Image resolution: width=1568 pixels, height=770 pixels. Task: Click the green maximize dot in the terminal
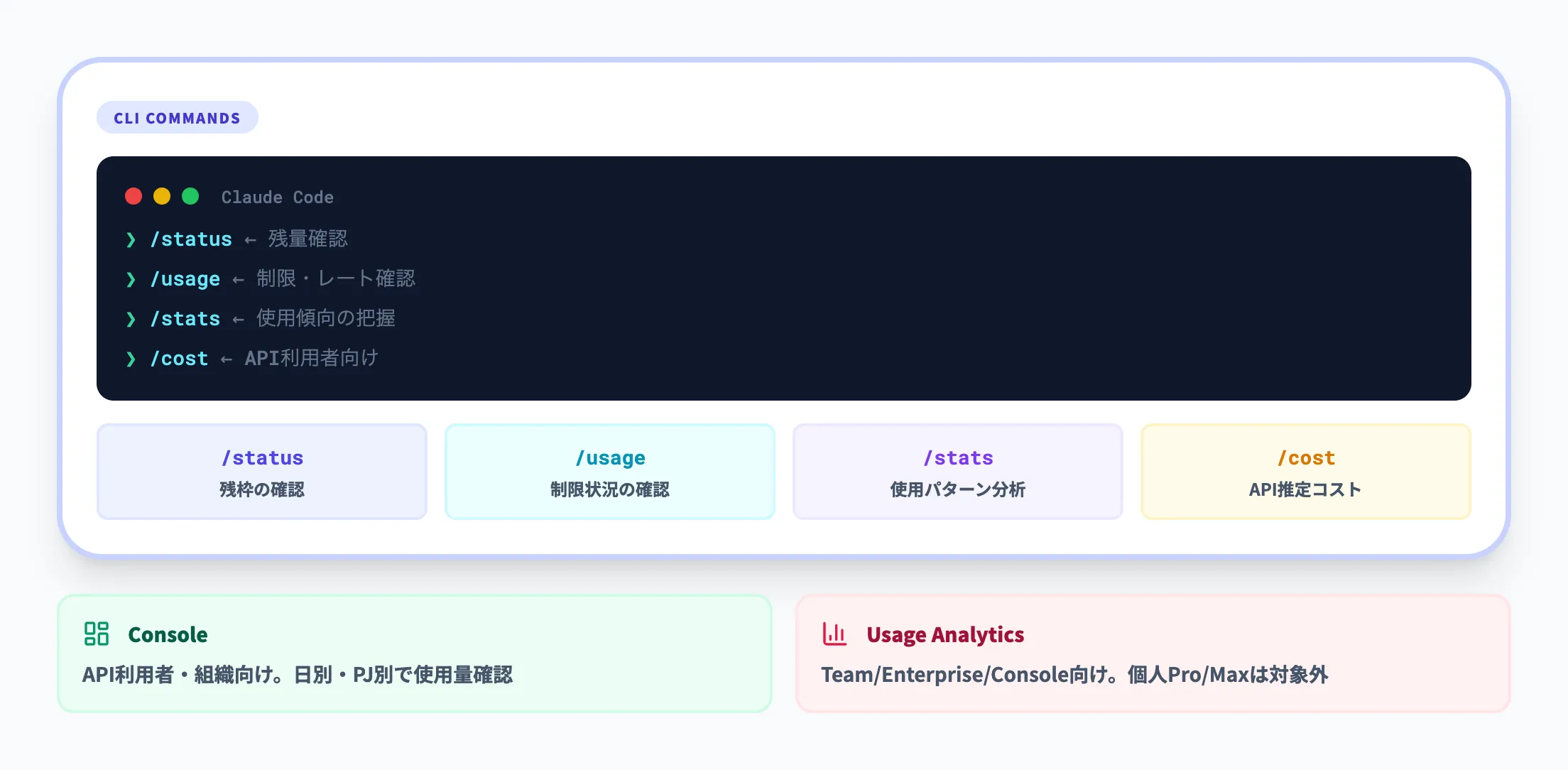[189, 196]
